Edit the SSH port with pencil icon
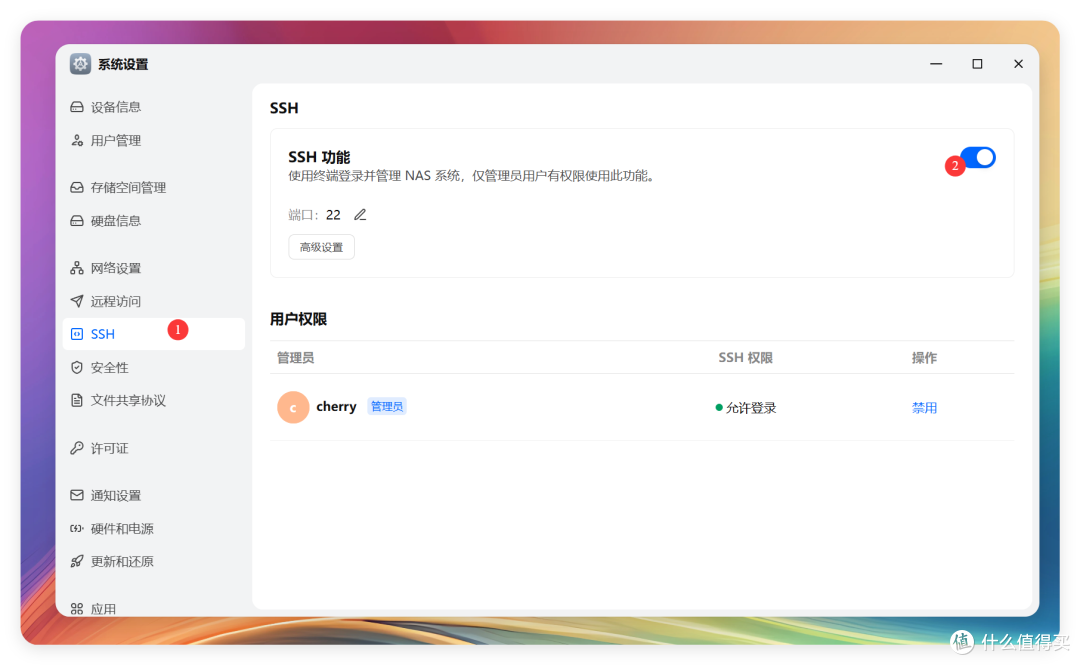 (360, 215)
